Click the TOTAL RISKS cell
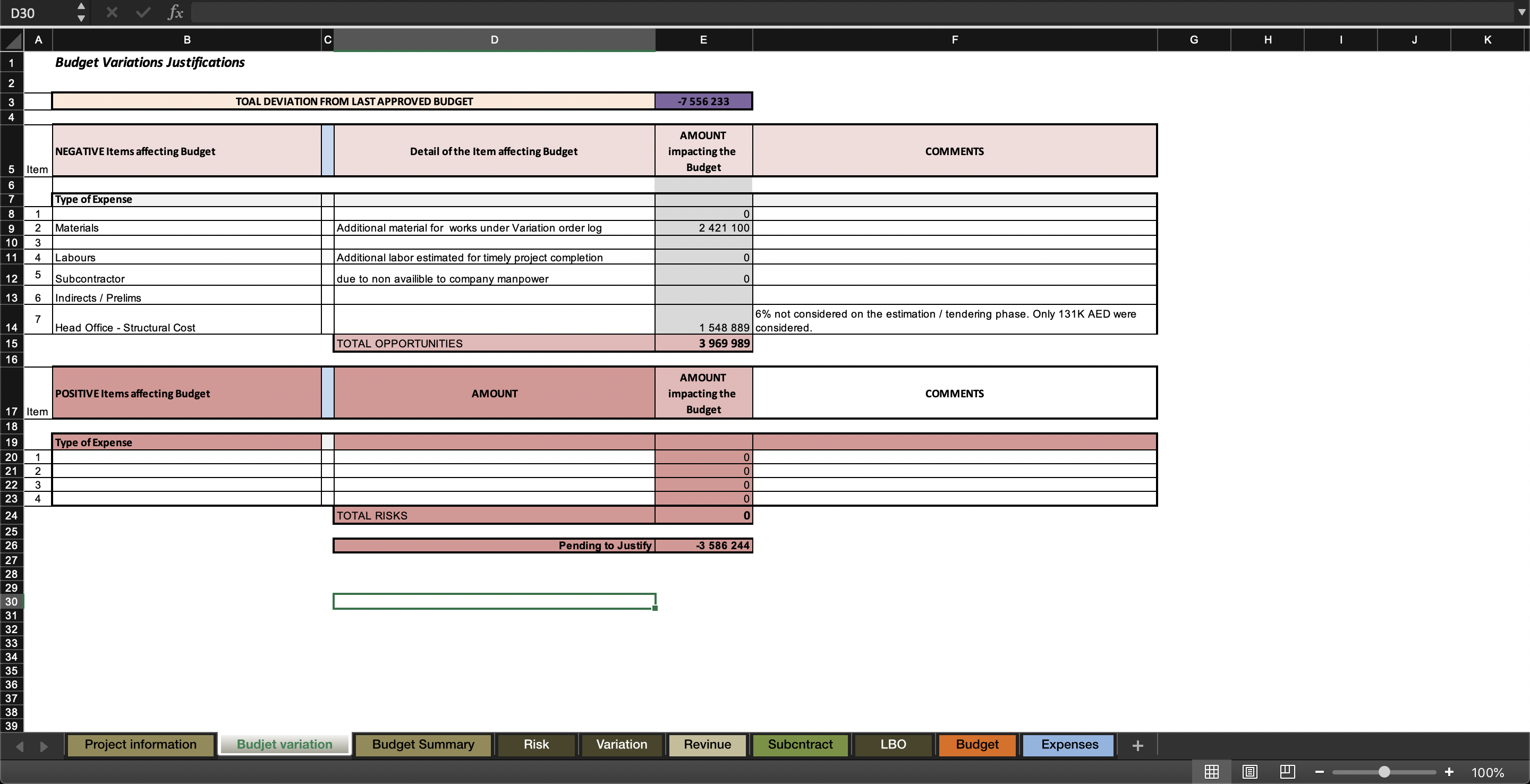This screenshot has width=1530, height=784. point(494,515)
